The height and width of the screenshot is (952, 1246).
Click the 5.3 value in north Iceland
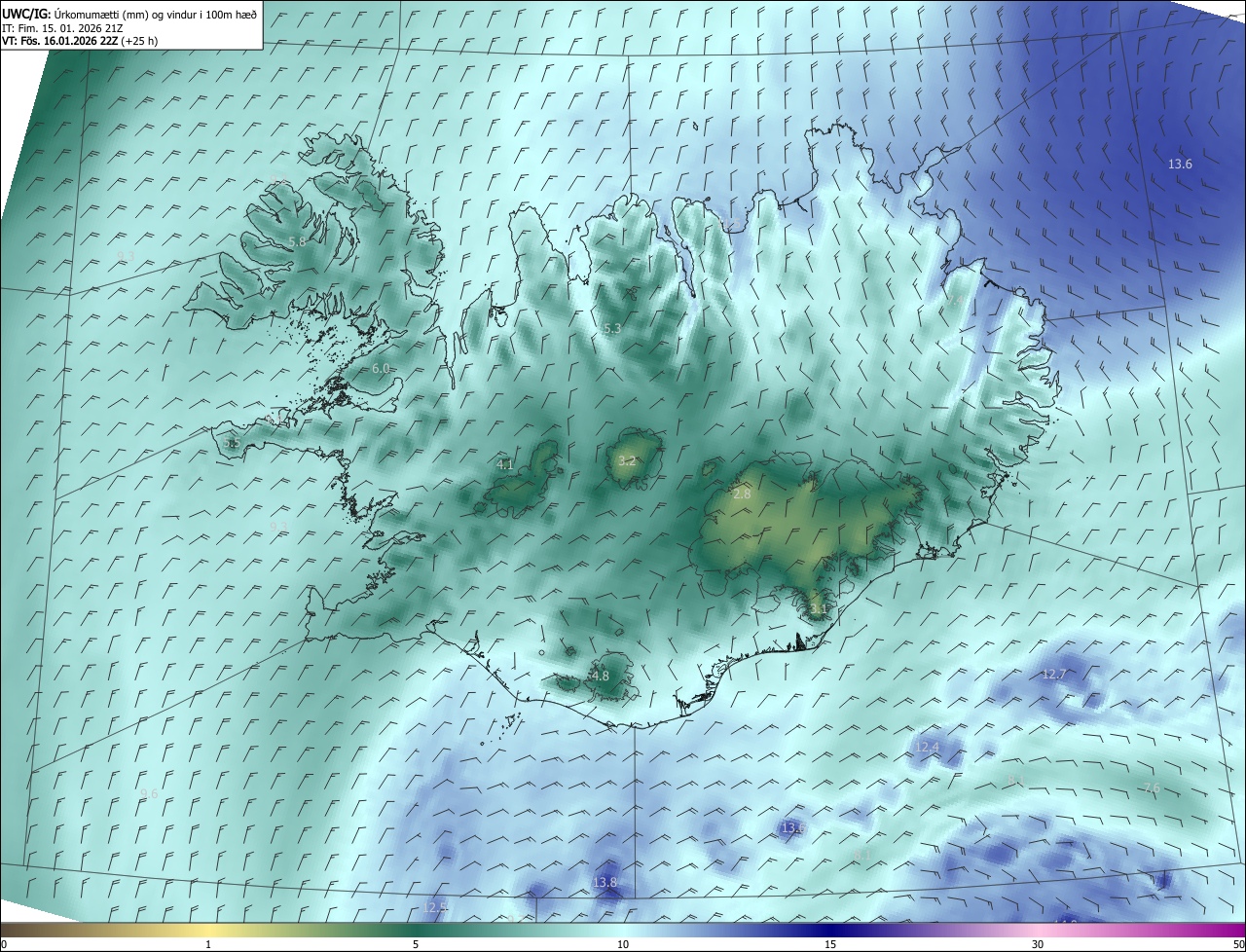tap(612, 329)
